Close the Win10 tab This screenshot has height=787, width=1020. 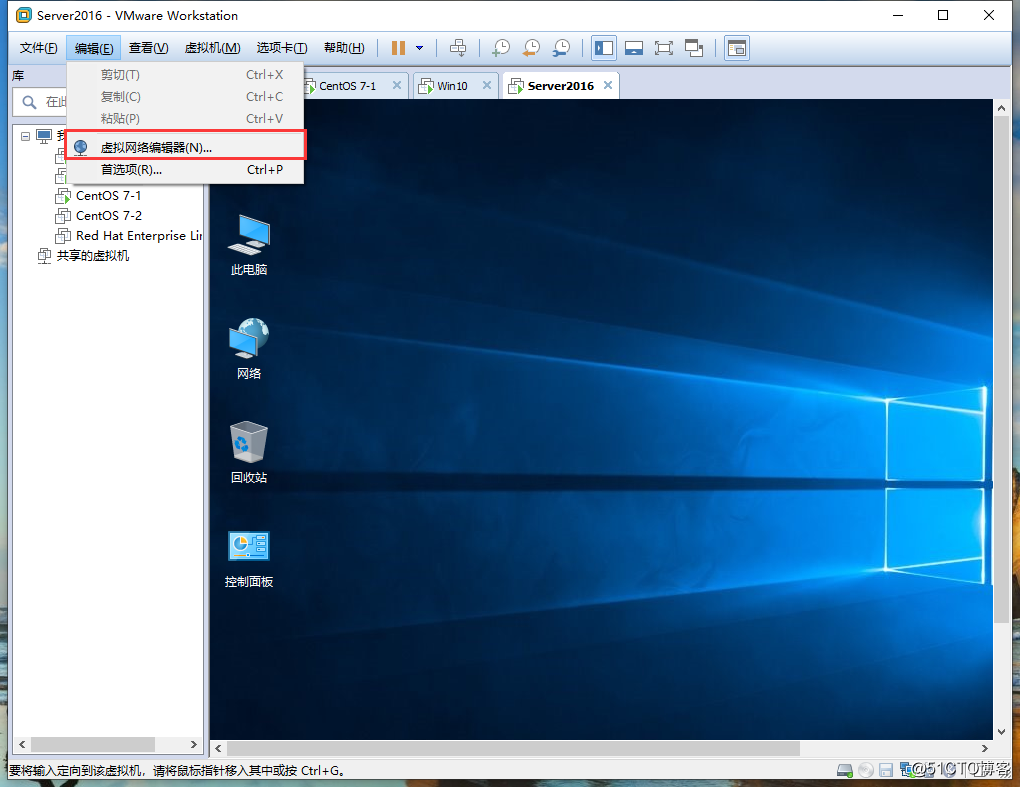(x=486, y=85)
